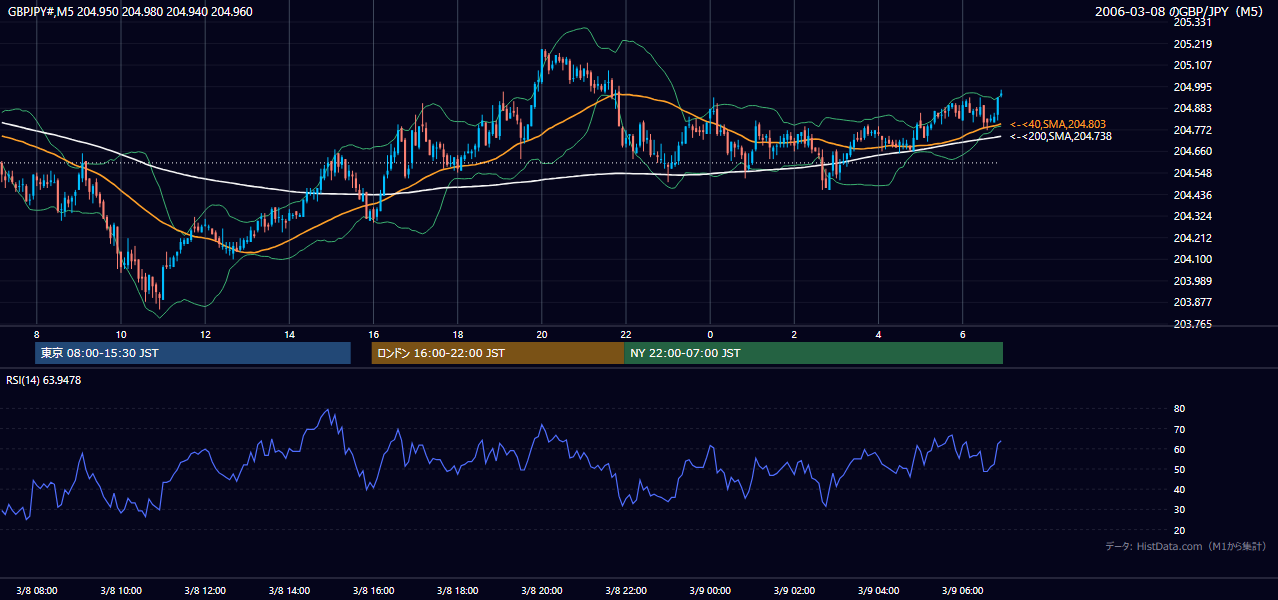Click the 205.219 price axis label

[1193, 44]
